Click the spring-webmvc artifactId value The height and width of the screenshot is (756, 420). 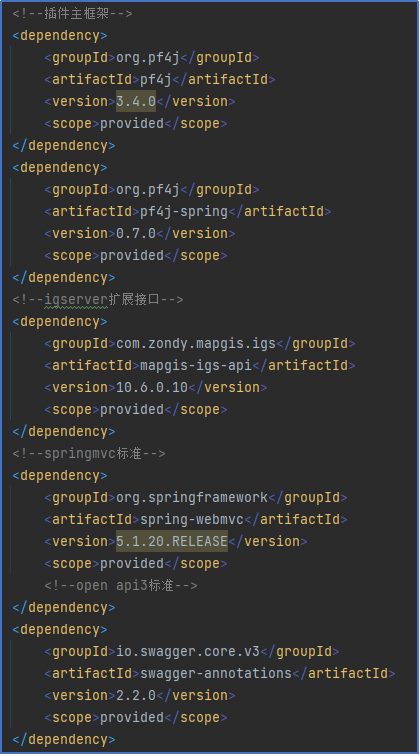pos(192,519)
